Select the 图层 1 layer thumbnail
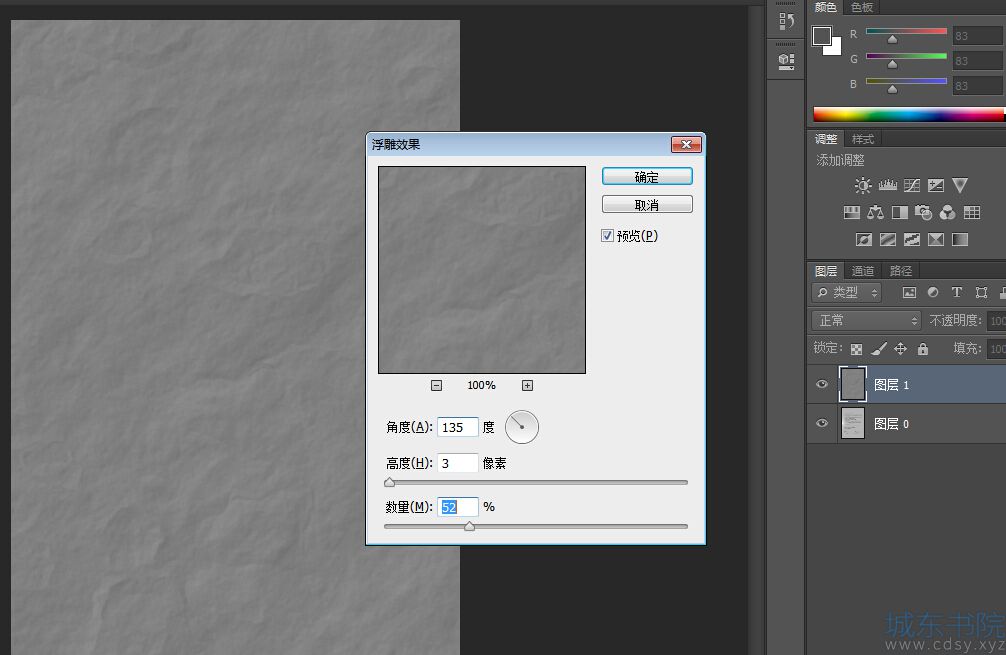1006x655 pixels. tap(853, 384)
